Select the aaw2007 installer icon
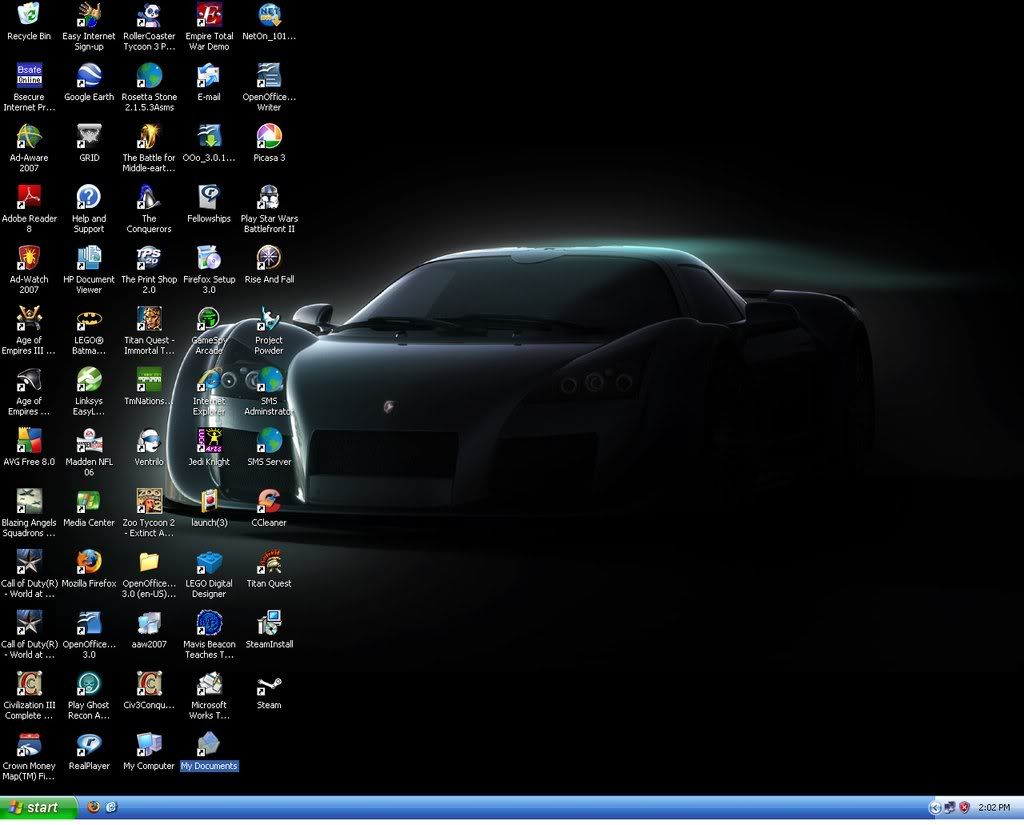The height and width of the screenshot is (825, 1024). point(149,623)
